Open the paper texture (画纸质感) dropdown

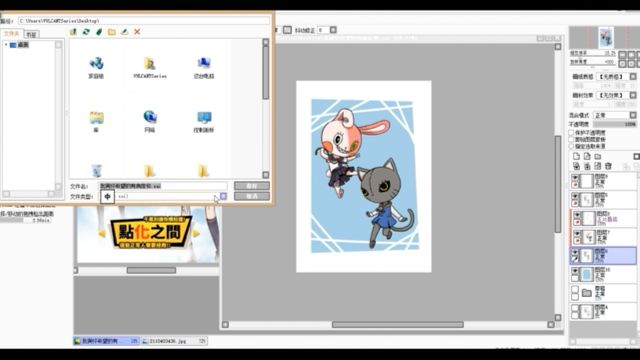coord(633,76)
